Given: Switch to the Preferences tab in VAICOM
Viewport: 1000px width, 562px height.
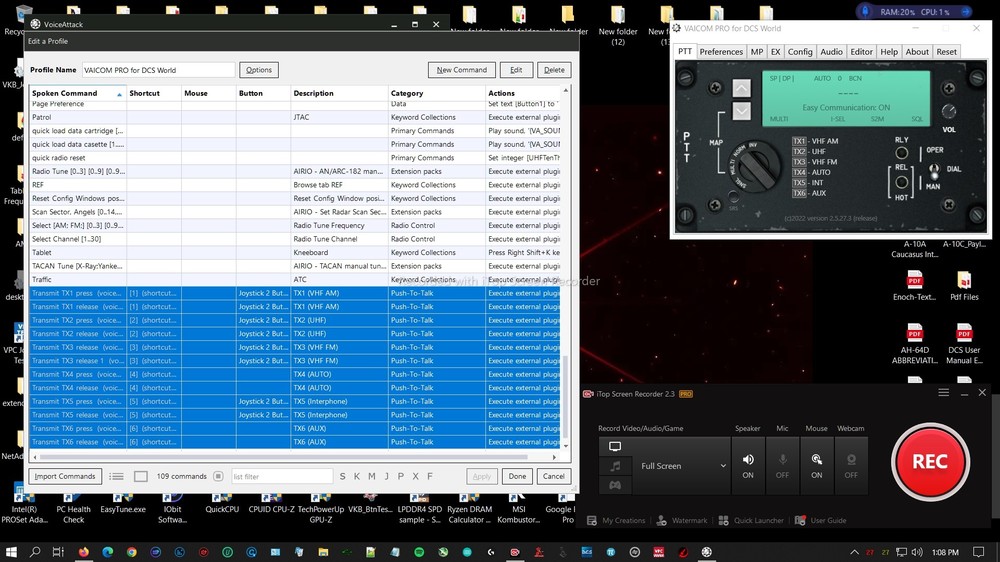Looking at the screenshot, I should pos(721,52).
